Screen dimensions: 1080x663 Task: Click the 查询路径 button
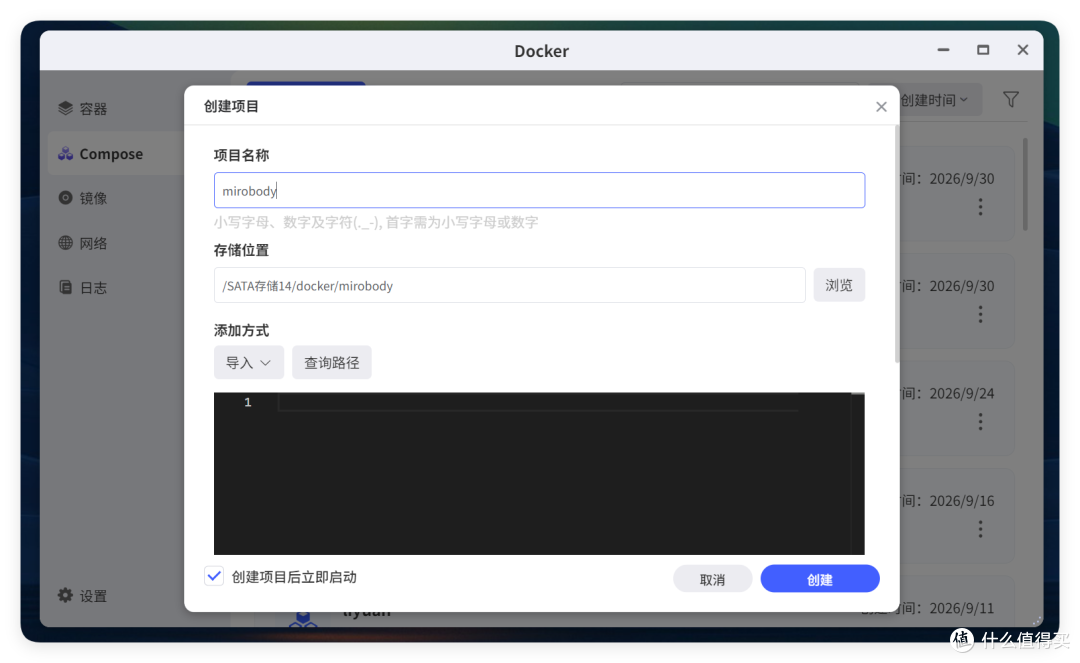(x=331, y=362)
